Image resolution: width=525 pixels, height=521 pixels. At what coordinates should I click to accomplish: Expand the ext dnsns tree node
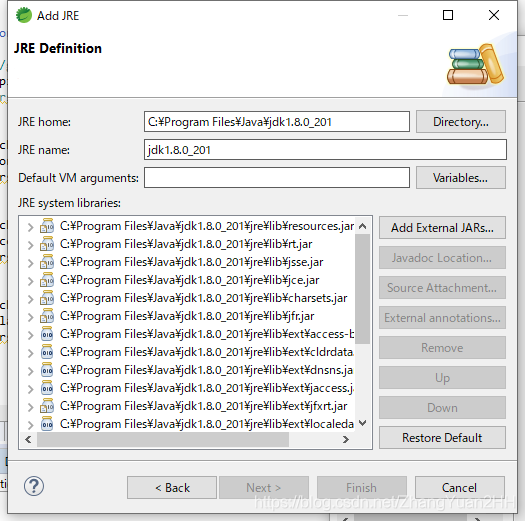[x=30, y=371]
